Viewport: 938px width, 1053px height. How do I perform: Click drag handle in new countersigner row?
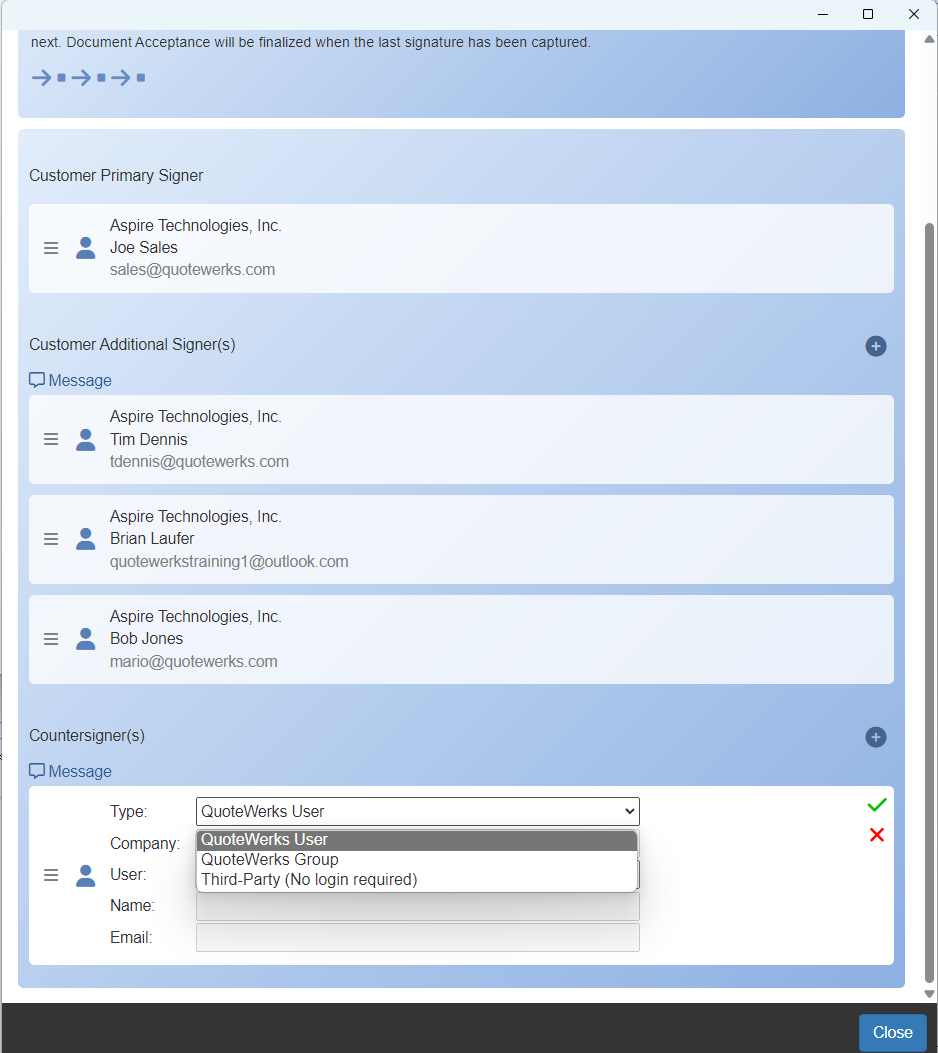[51, 875]
